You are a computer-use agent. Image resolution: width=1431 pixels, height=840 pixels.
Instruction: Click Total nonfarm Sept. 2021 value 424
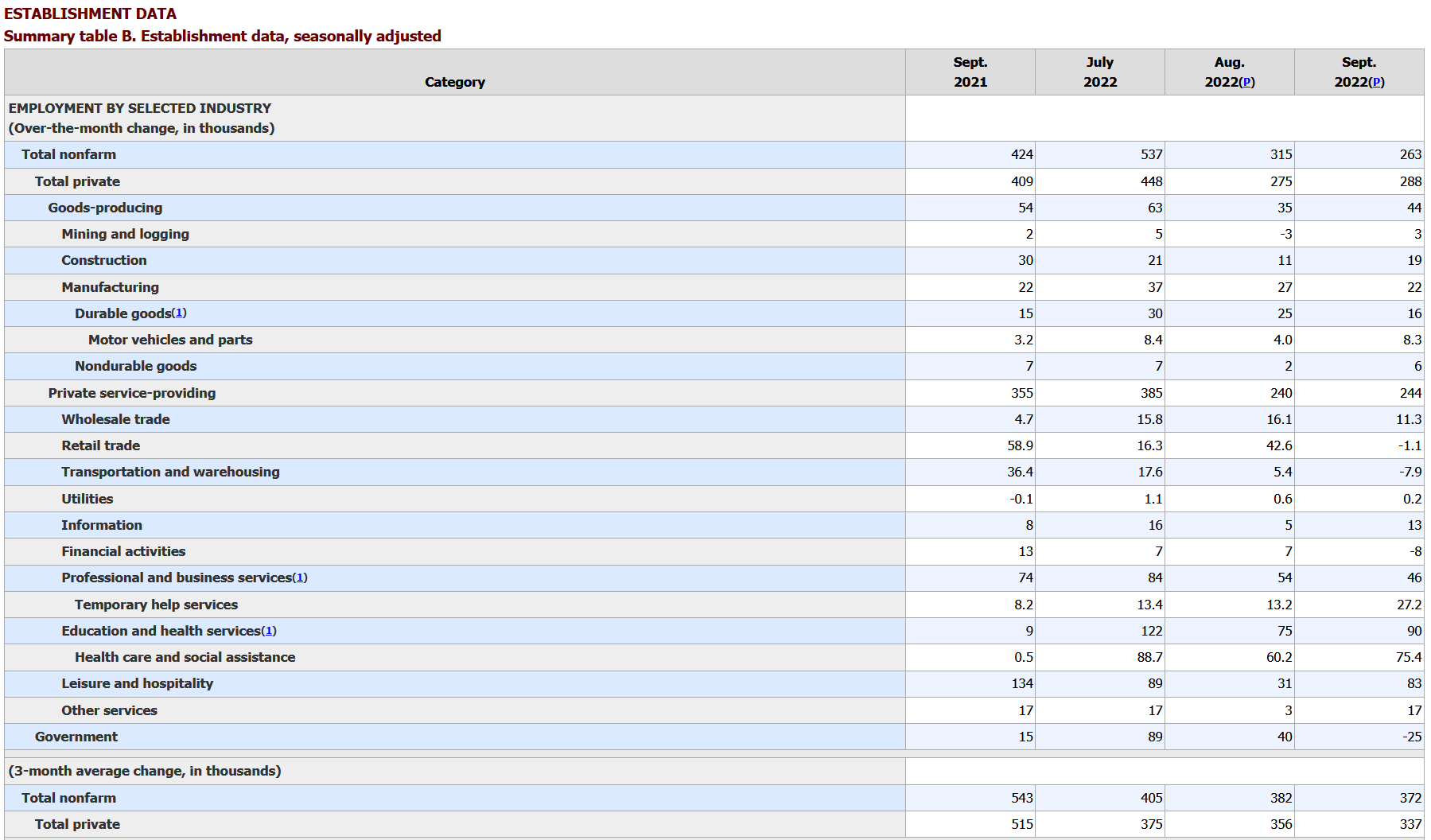[x=1022, y=154]
